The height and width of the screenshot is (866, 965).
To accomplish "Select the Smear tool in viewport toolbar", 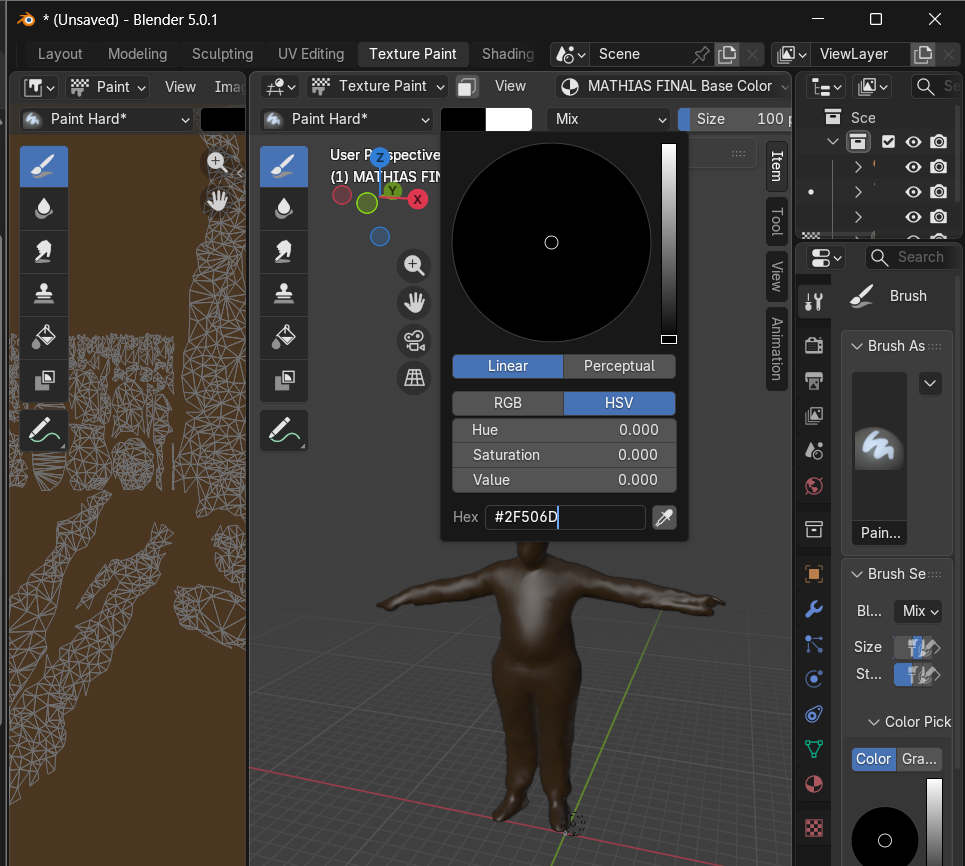I will pos(284,251).
